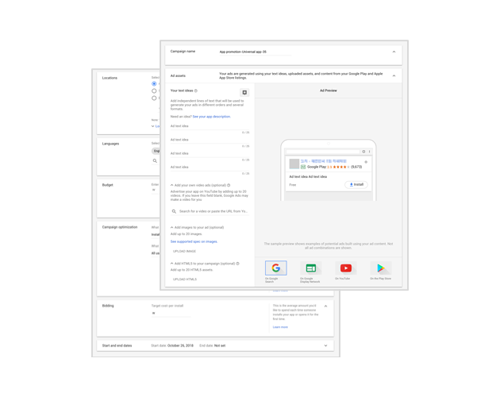The image size is (500, 397).
Task: Click the Languages search magnifier icon
Action: point(155,161)
